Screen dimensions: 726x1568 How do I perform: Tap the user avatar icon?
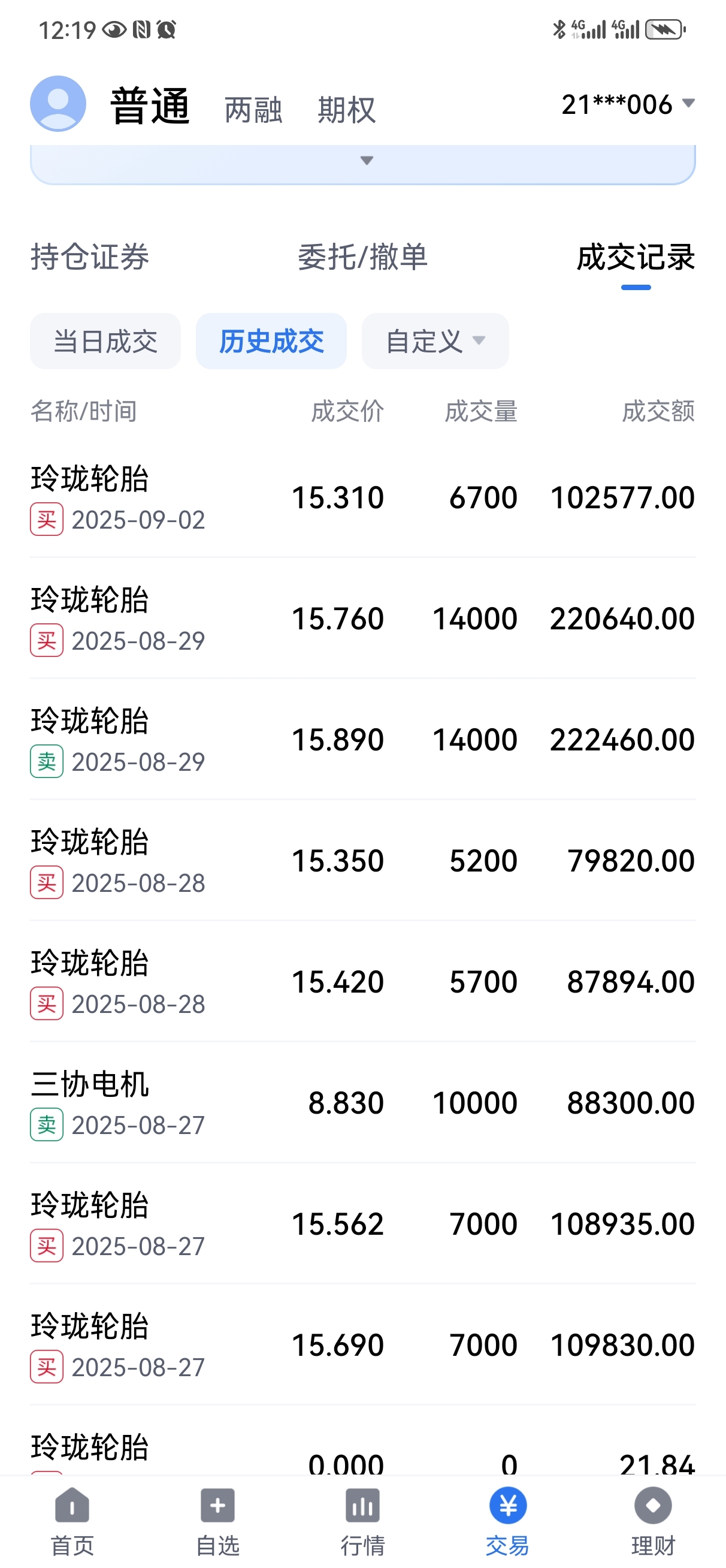58,104
